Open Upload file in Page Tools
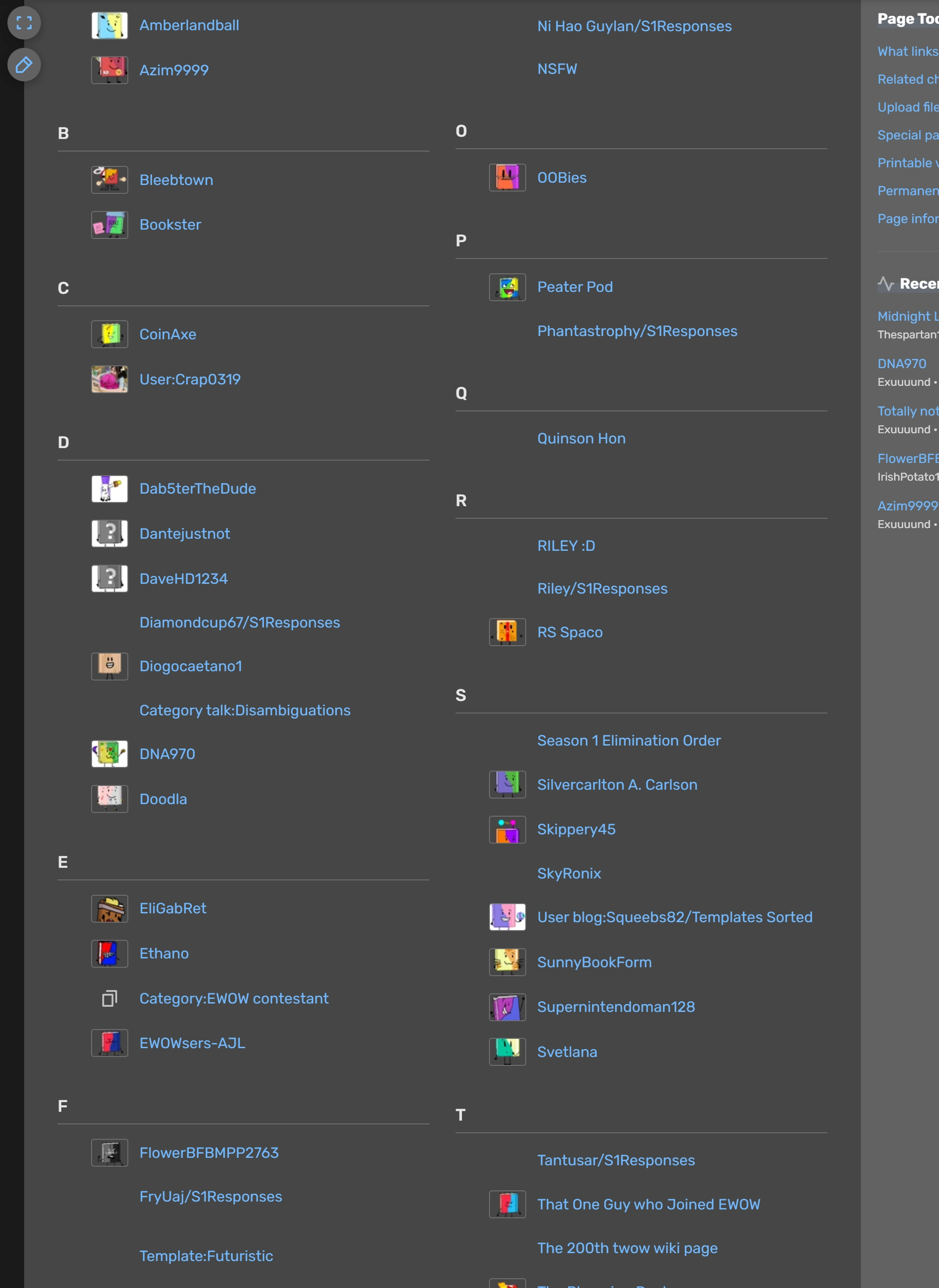 tap(907, 107)
